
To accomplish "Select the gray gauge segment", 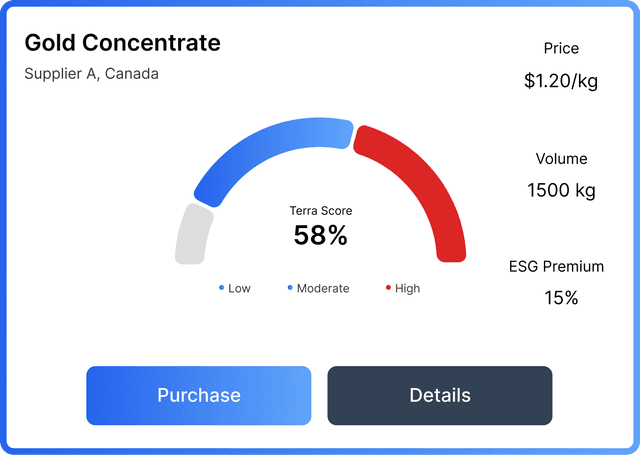I will [x=191, y=235].
